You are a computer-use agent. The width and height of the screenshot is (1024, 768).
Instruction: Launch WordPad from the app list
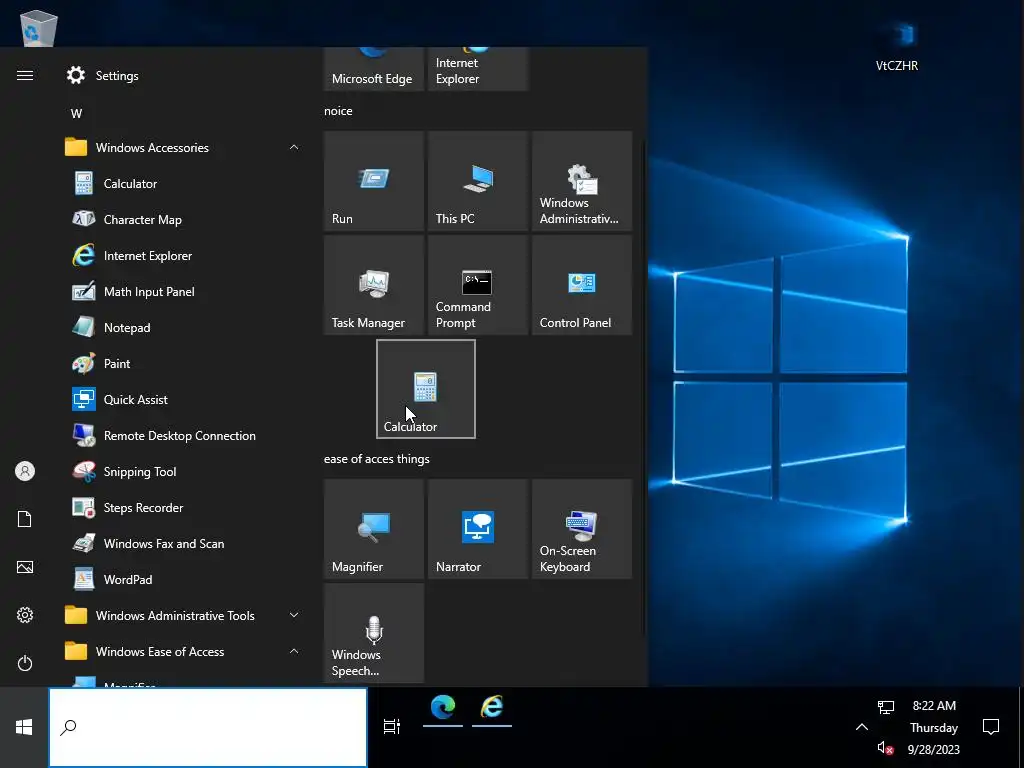click(x=183, y=579)
